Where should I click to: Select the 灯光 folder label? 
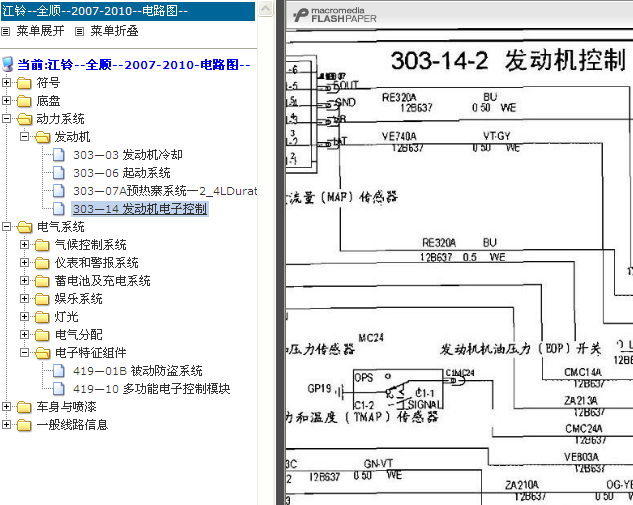tap(66, 316)
